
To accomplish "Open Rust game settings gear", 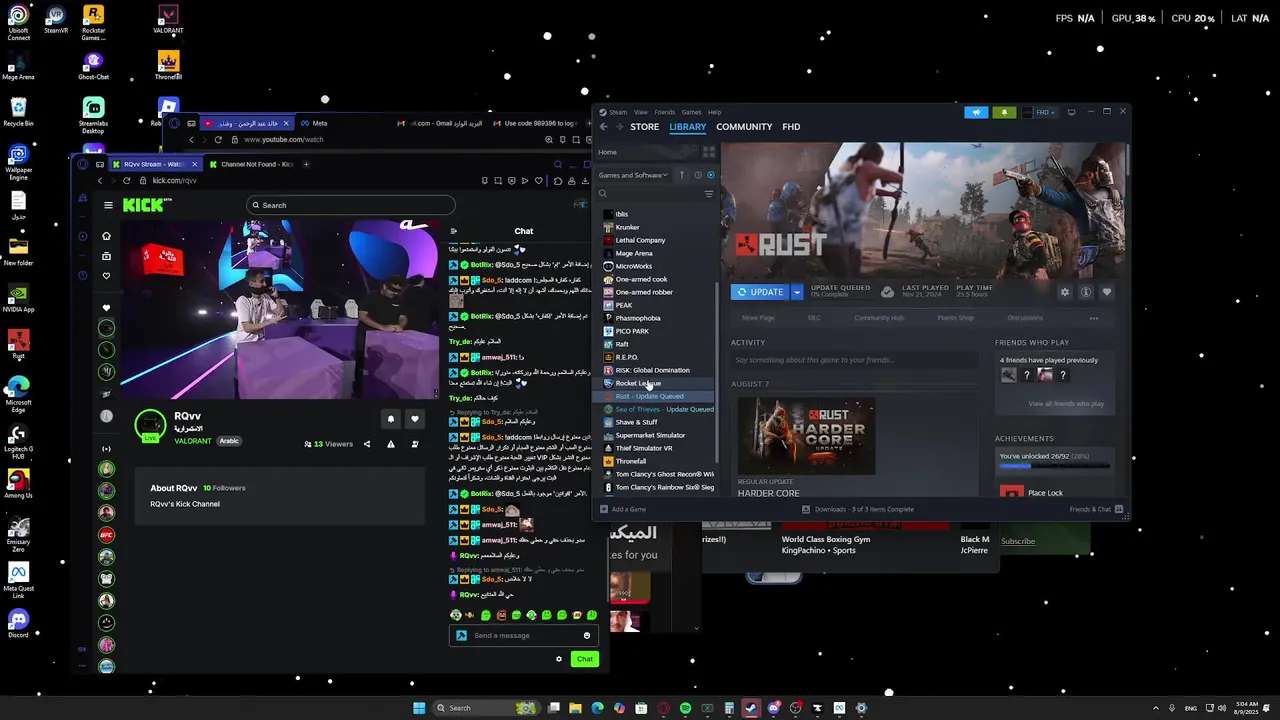I will (1064, 292).
